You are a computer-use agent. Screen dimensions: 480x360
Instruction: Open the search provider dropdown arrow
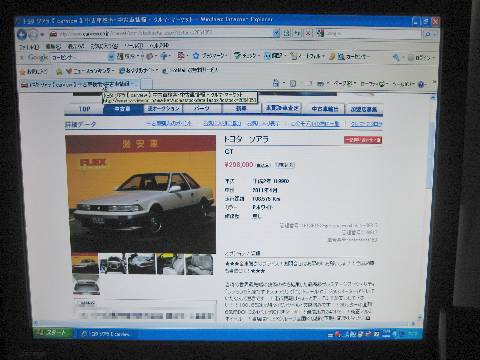pyautogui.click(x=436, y=34)
